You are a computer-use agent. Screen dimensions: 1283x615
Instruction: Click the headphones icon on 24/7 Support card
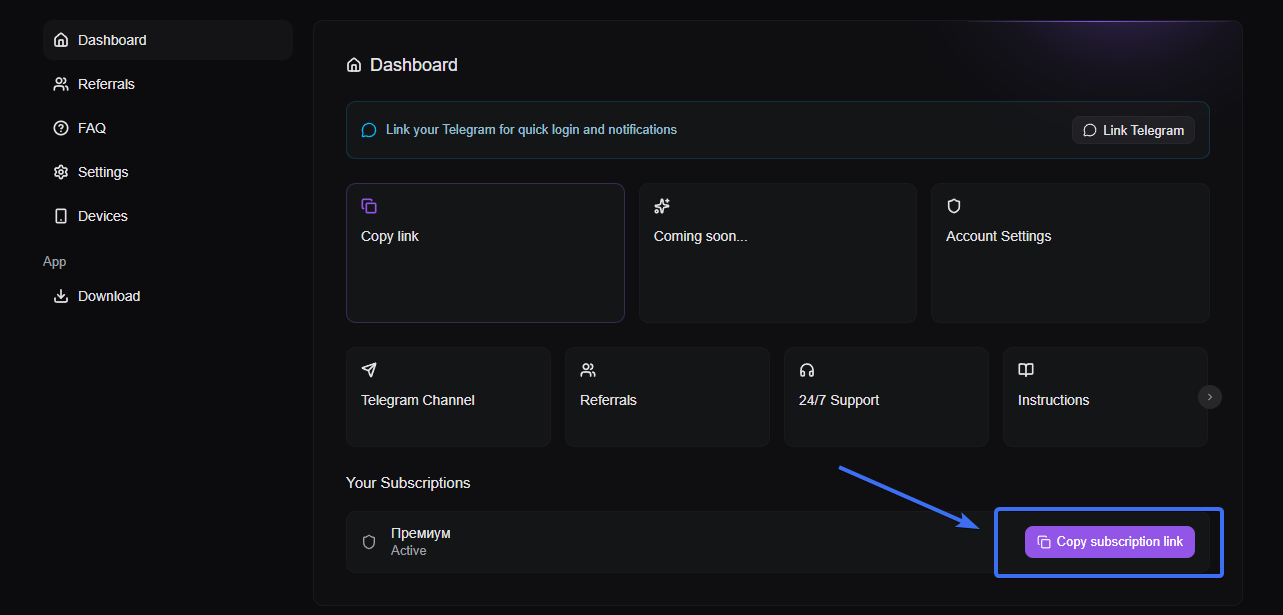807,370
